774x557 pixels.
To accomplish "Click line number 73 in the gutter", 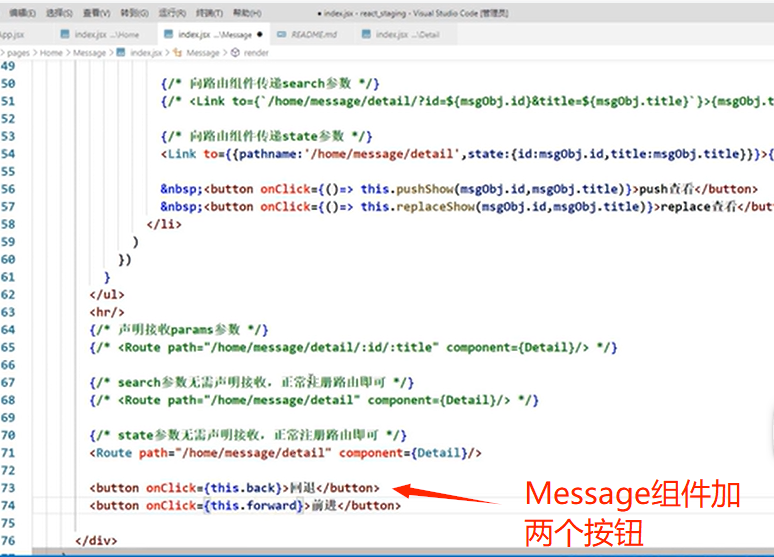I will pyautogui.click(x=8, y=488).
